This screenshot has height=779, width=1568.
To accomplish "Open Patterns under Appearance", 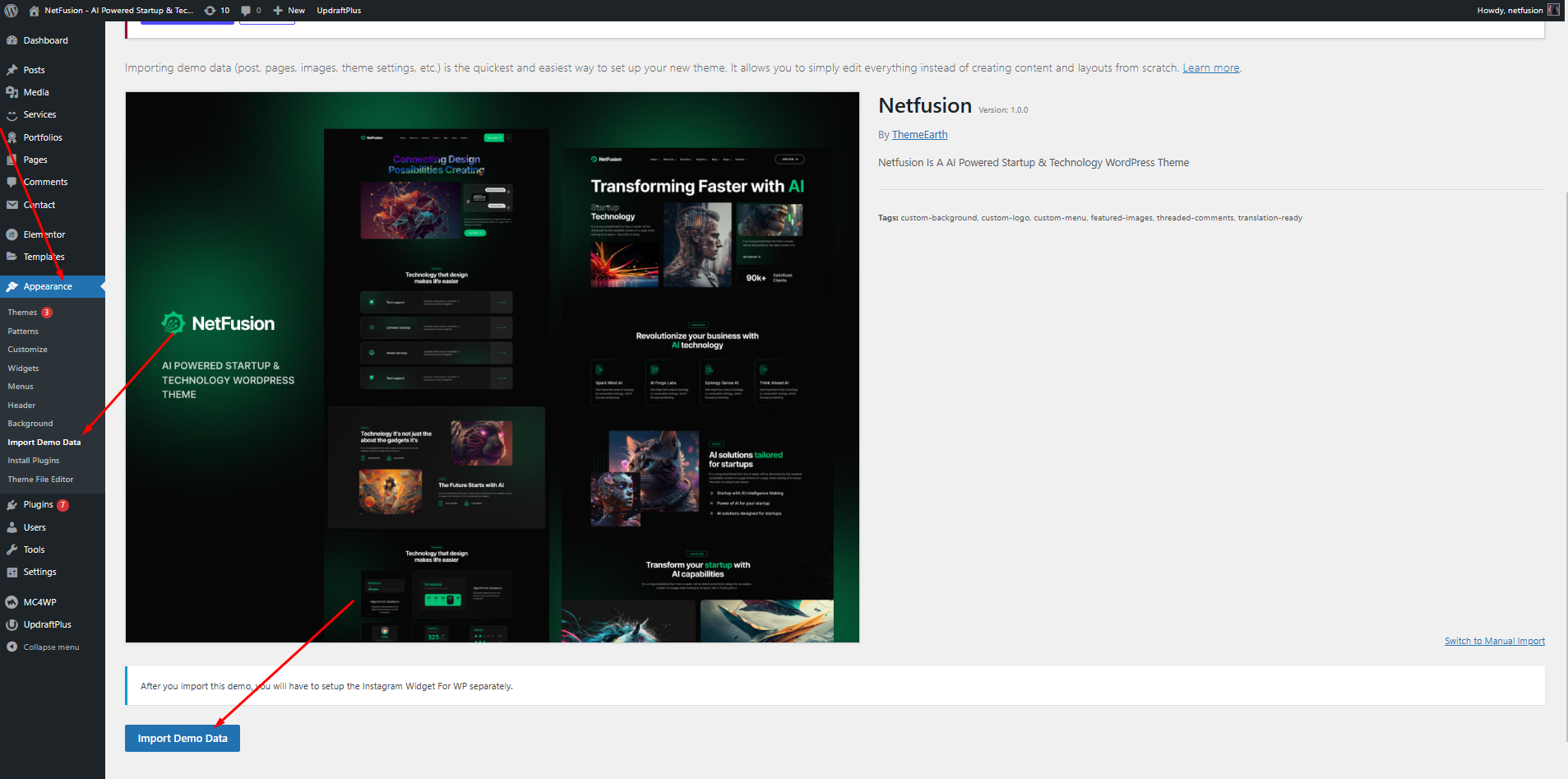I will pos(23,332).
